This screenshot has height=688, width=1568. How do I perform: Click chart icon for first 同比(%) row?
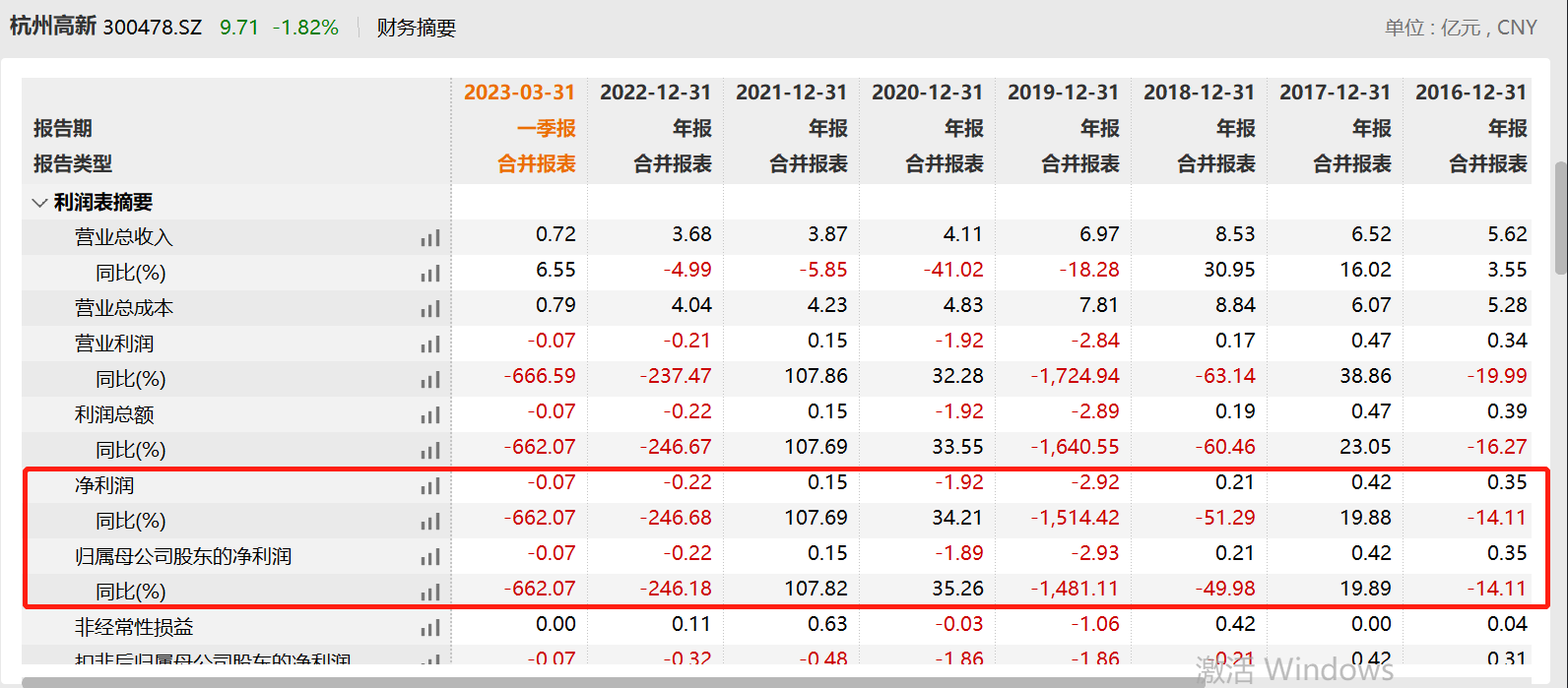430,274
